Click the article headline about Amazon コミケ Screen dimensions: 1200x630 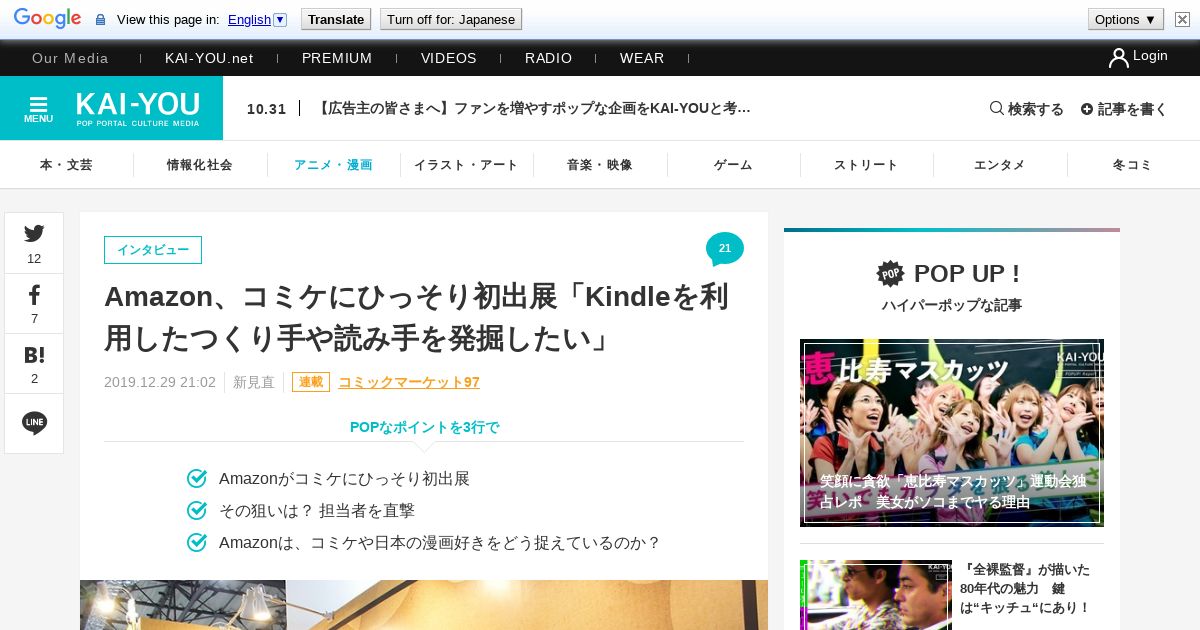[x=417, y=318]
